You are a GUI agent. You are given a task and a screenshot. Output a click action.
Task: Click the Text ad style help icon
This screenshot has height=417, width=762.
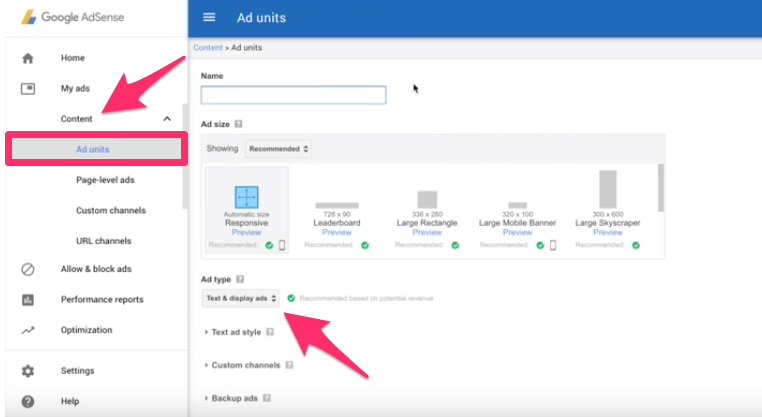(270, 332)
